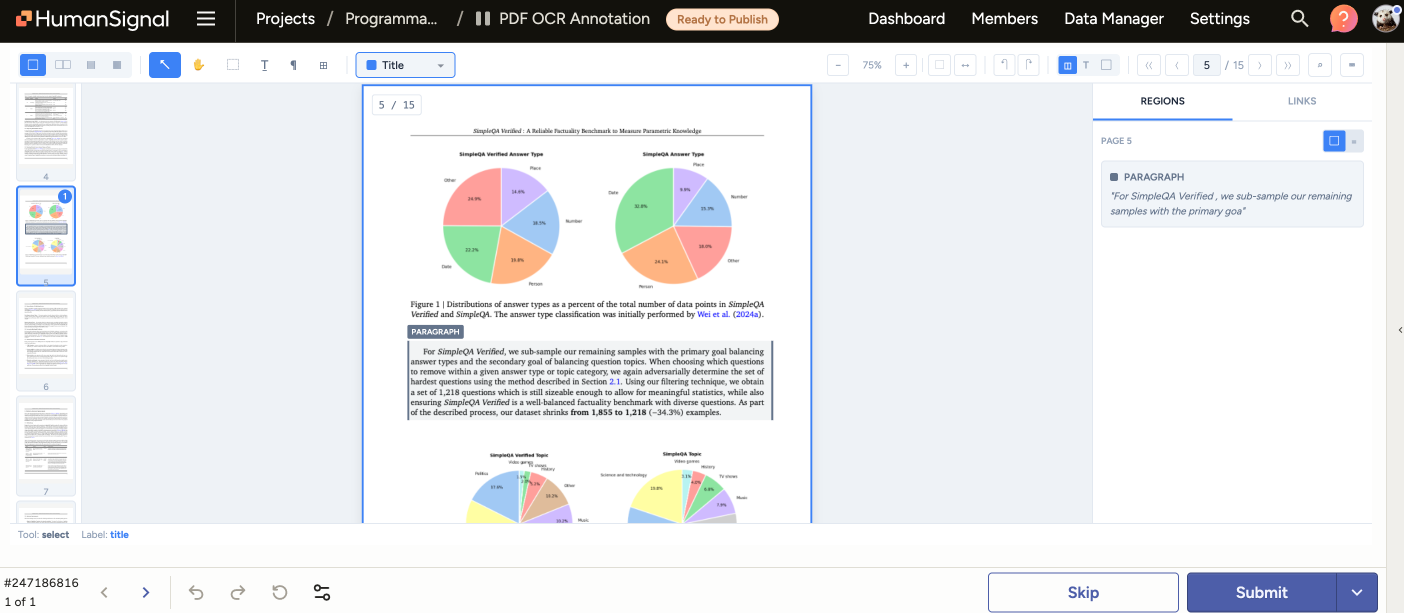Viewport: 1404px width, 613px height.
Task: Switch document view to text-only mode
Action: tap(1084, 64)
